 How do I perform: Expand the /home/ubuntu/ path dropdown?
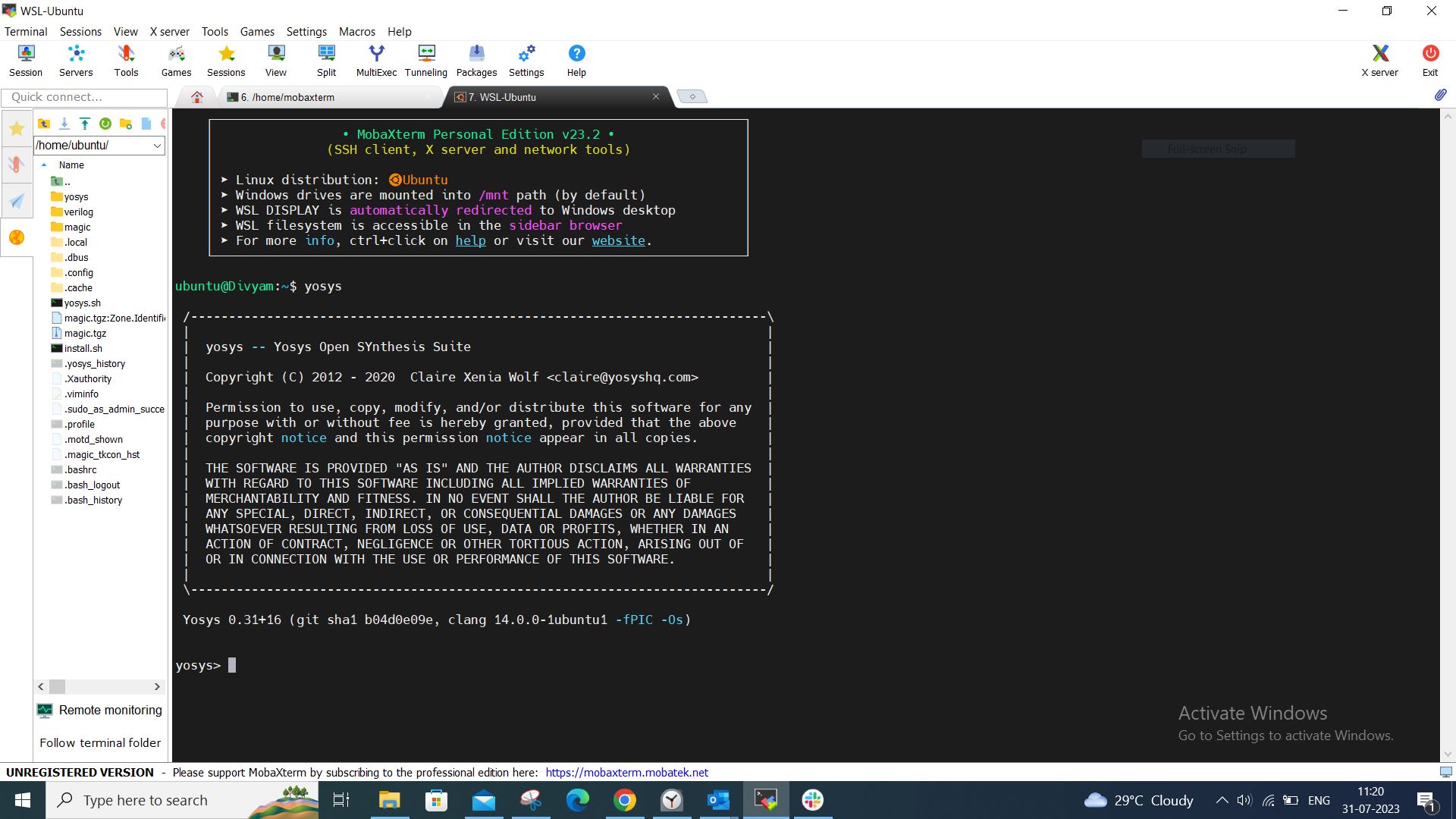[x=157, y=146]
